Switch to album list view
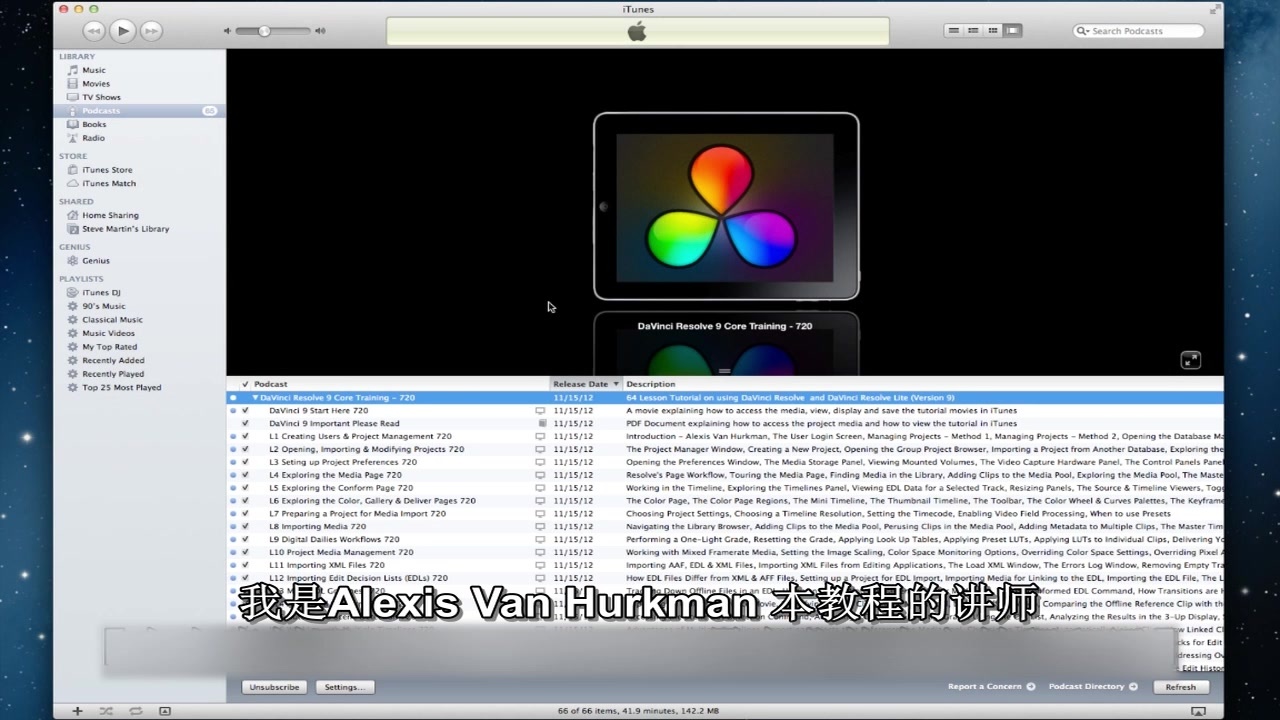The height and width of the screenshot is (720, 1280). pos(973,31)
